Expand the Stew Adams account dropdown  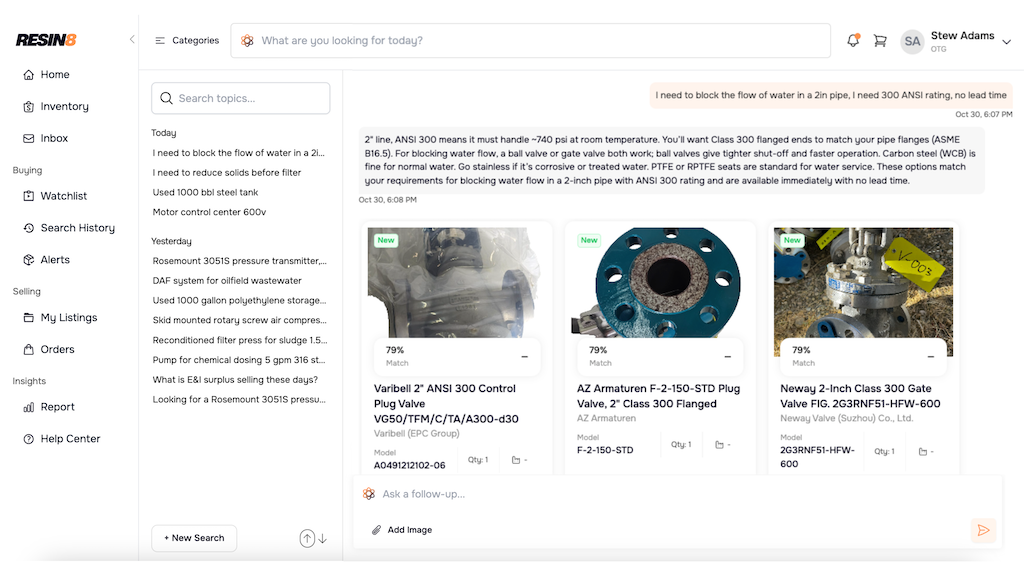coord(1006,41)
